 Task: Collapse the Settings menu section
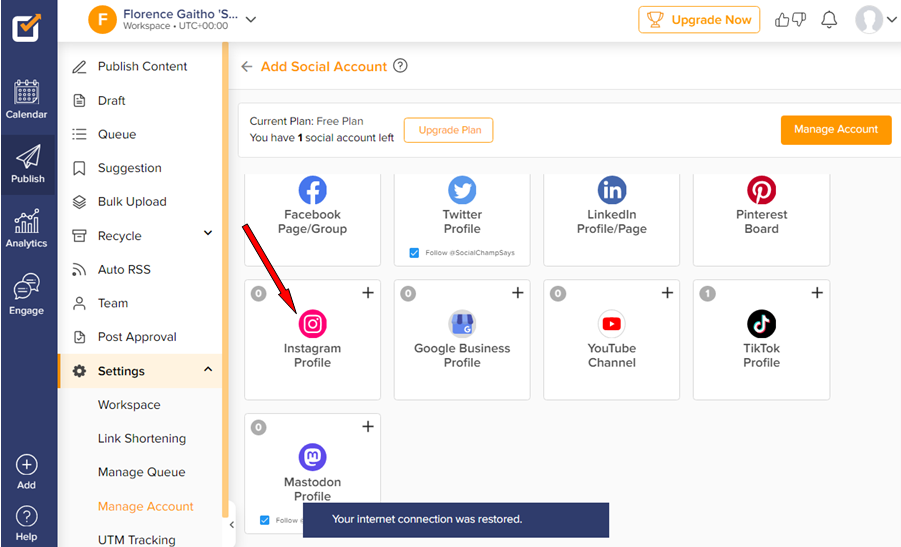pyautogui.click(x=208, y=370)
